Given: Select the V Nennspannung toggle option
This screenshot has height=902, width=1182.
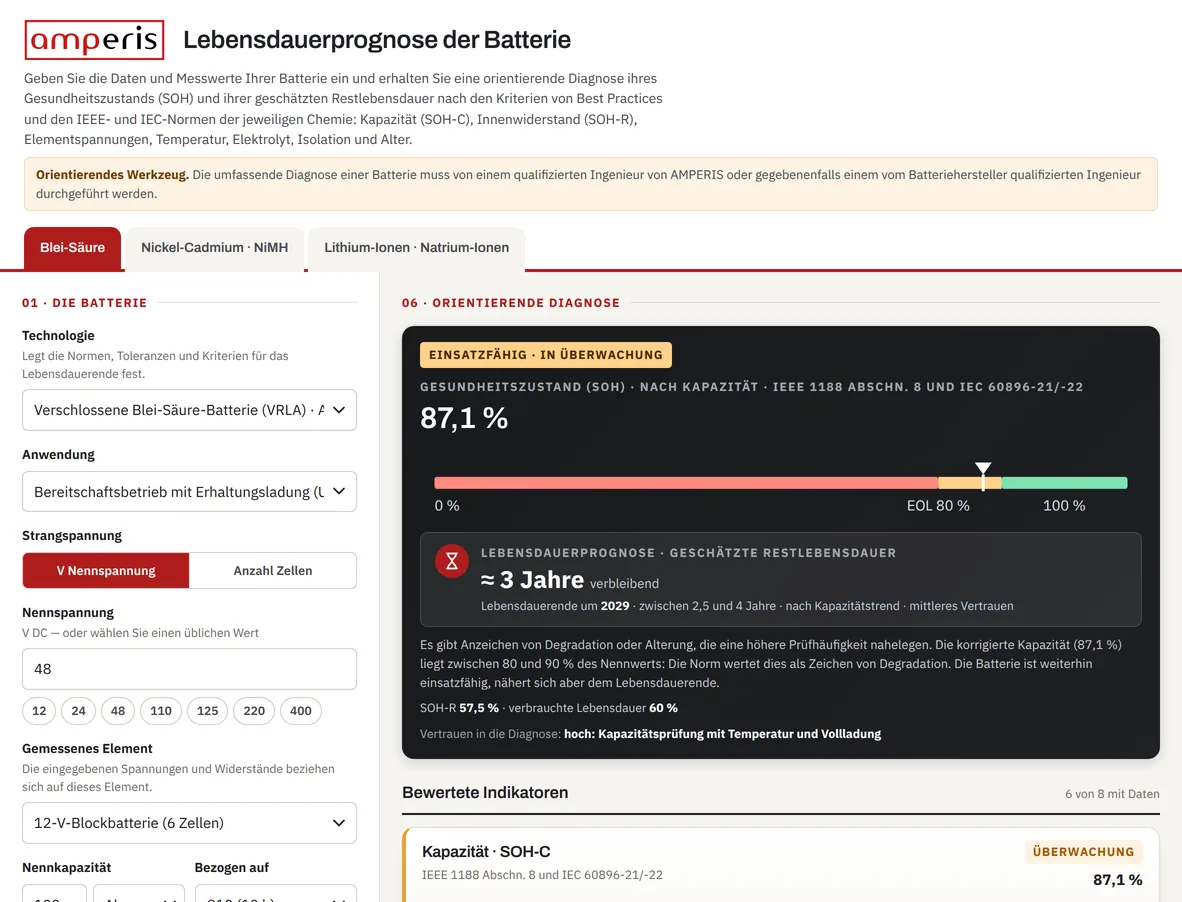Looking at the screenshot, I should tap(106, 570).
